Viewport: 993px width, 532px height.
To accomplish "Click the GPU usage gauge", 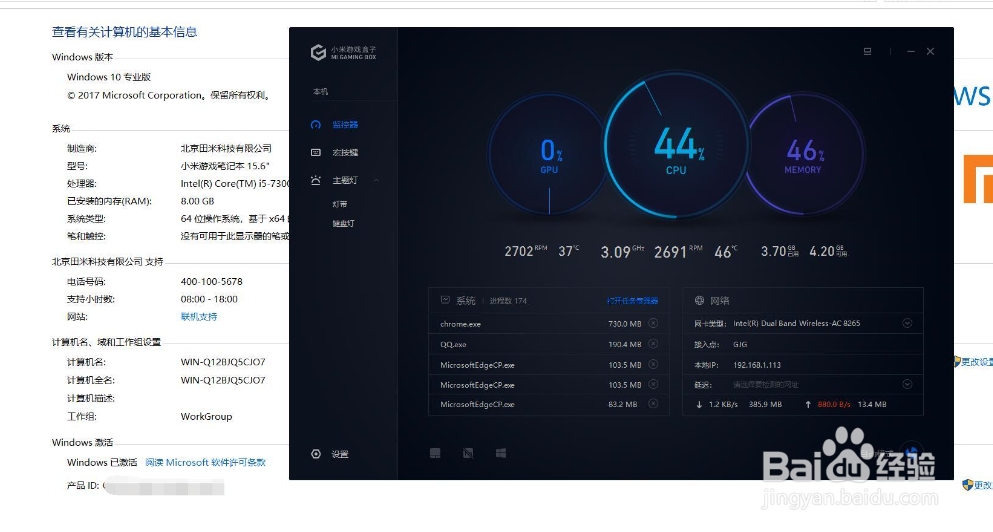I will coord(548,155).
